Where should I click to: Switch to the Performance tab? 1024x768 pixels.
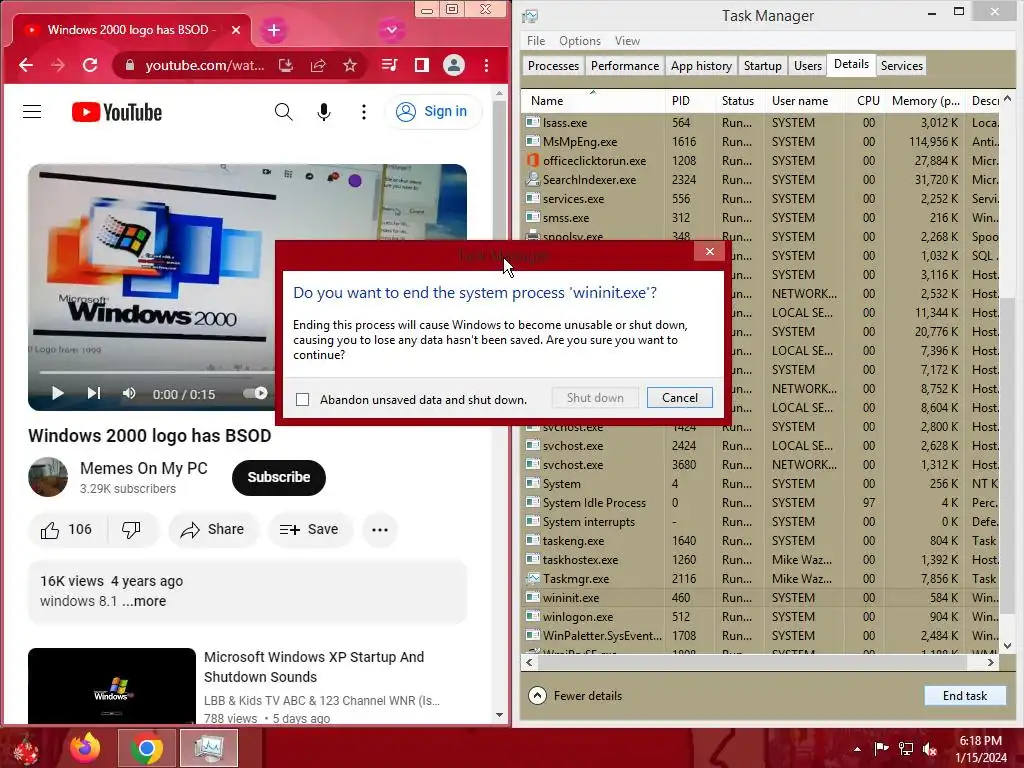[625, 65]
